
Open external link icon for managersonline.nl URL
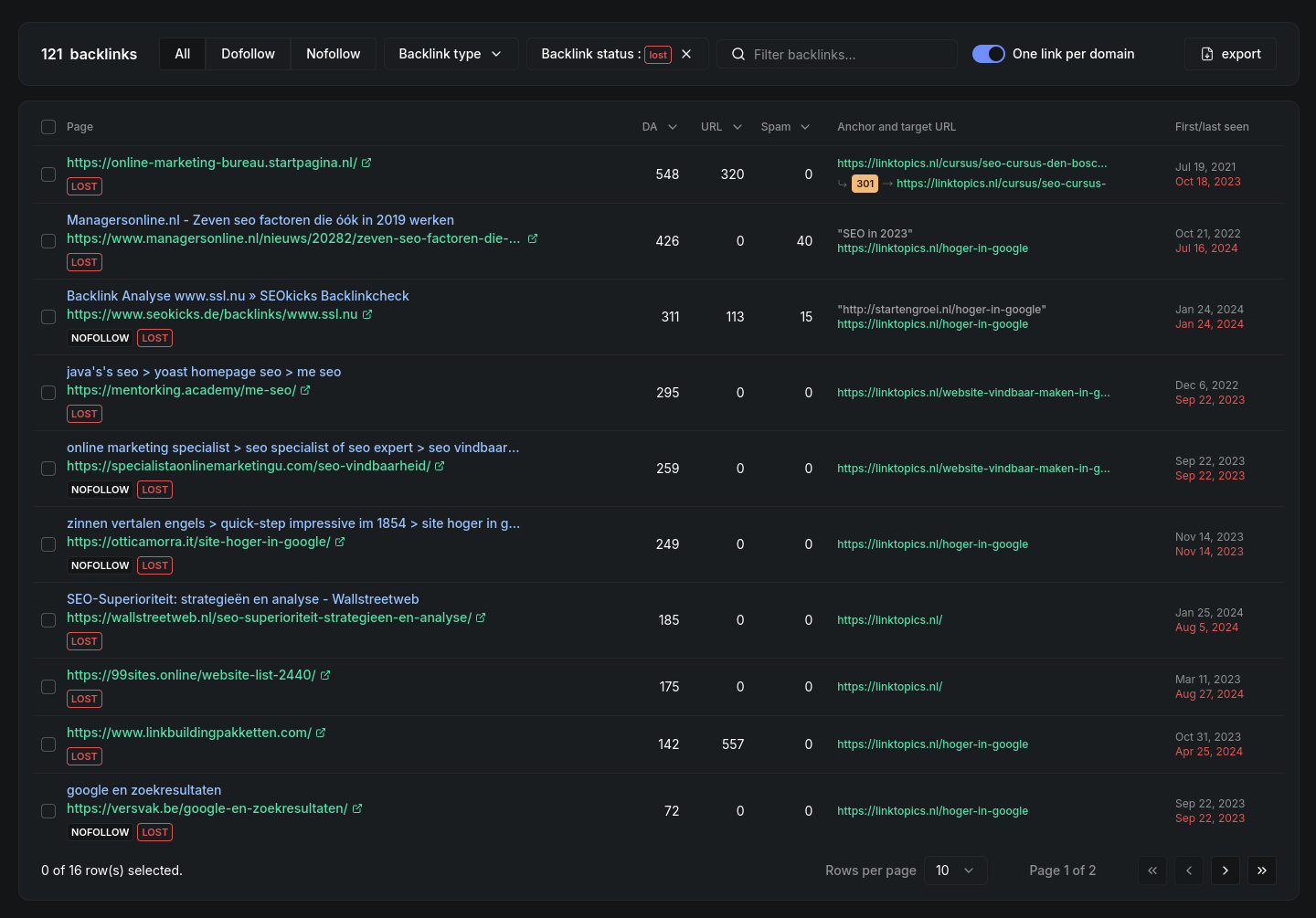(533, 238)
